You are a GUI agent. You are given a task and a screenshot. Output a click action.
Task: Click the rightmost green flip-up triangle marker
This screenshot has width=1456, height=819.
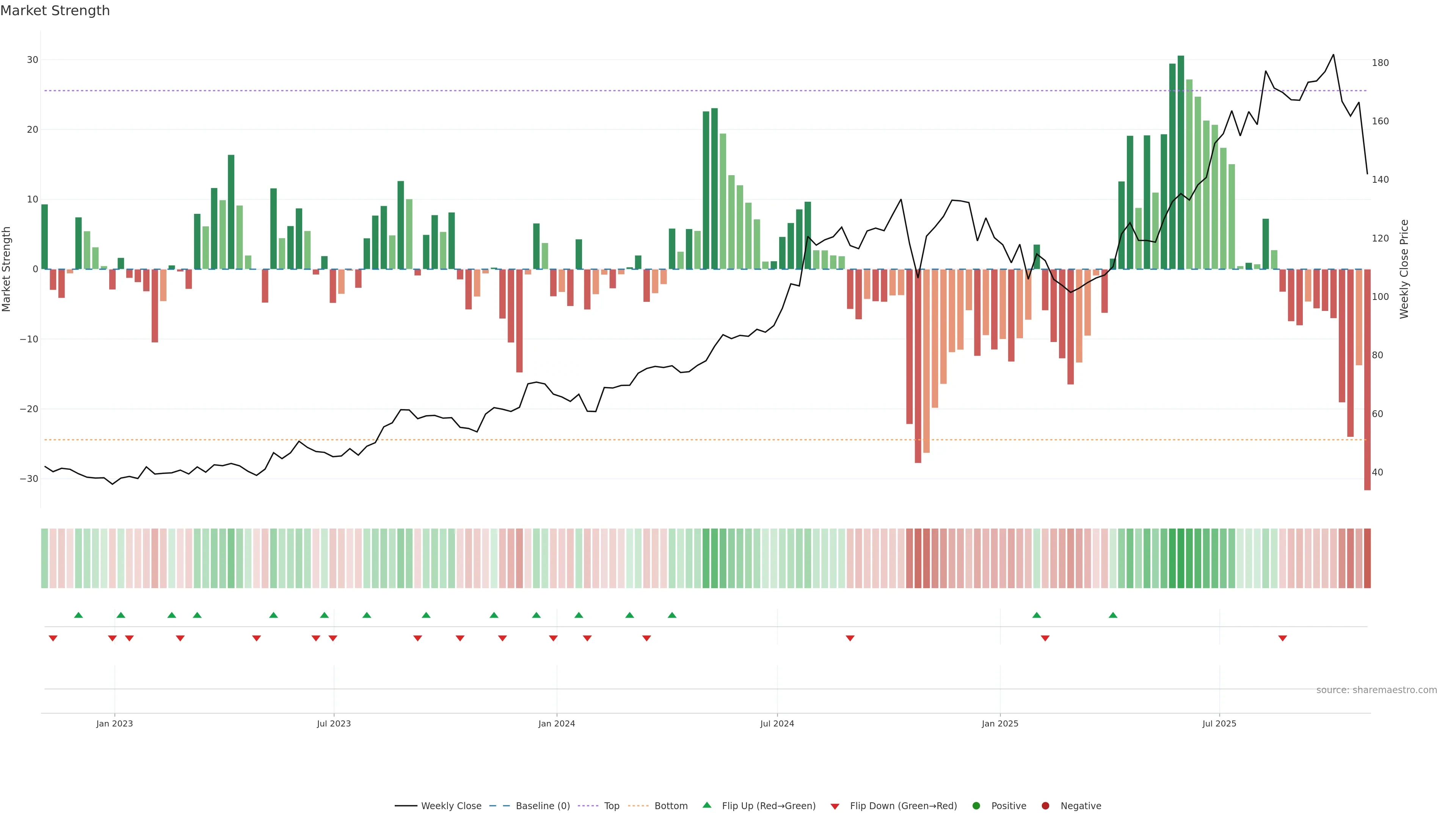1113,615
